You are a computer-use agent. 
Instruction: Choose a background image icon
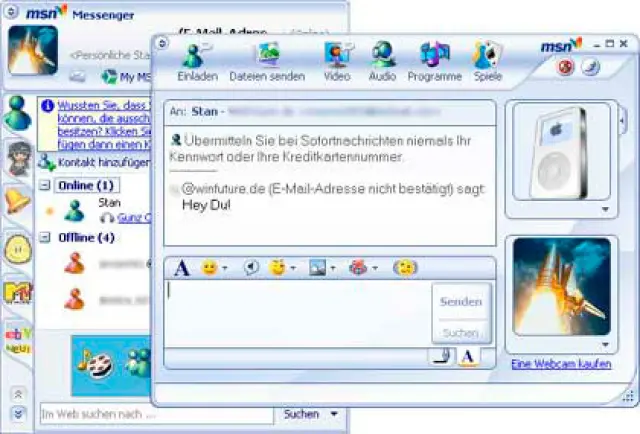coord(317,268)
